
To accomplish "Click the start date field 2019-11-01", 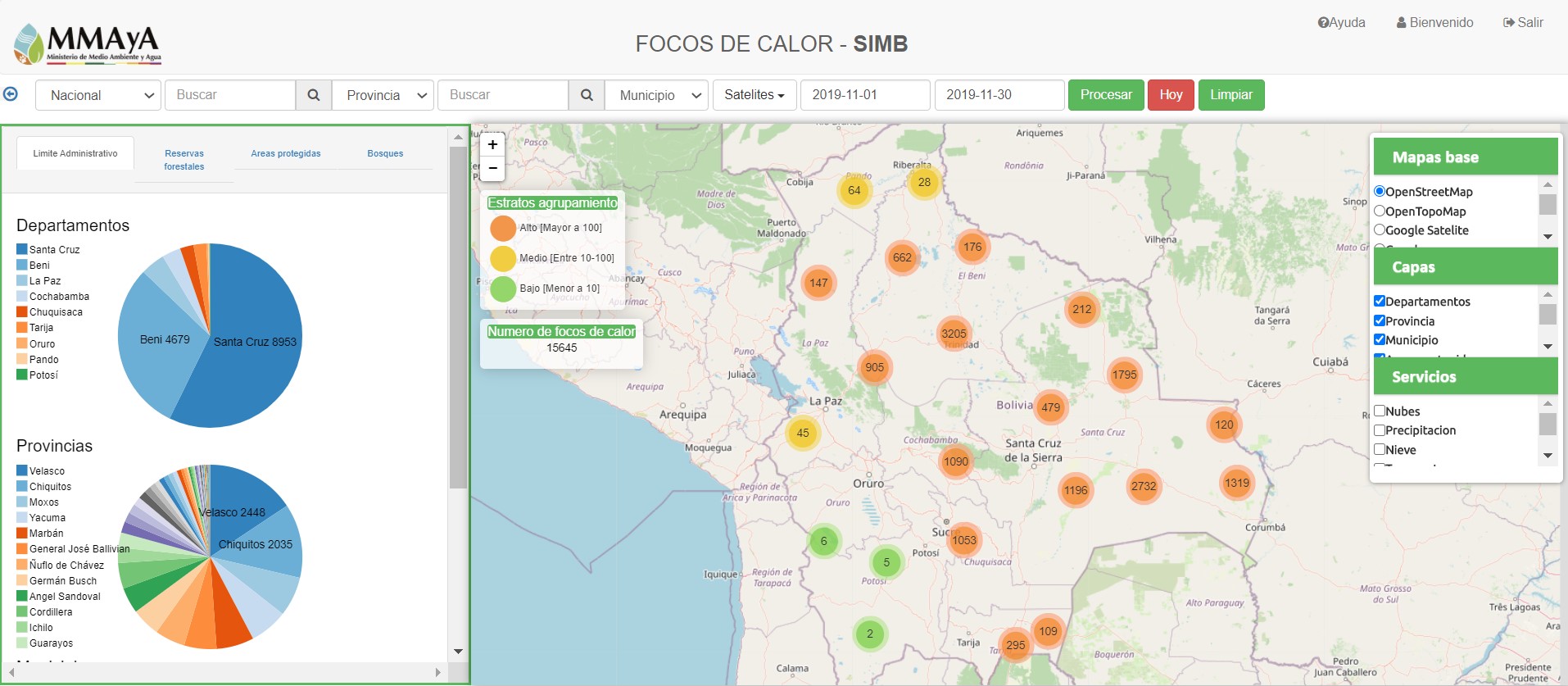I will (x=864, y=95).
